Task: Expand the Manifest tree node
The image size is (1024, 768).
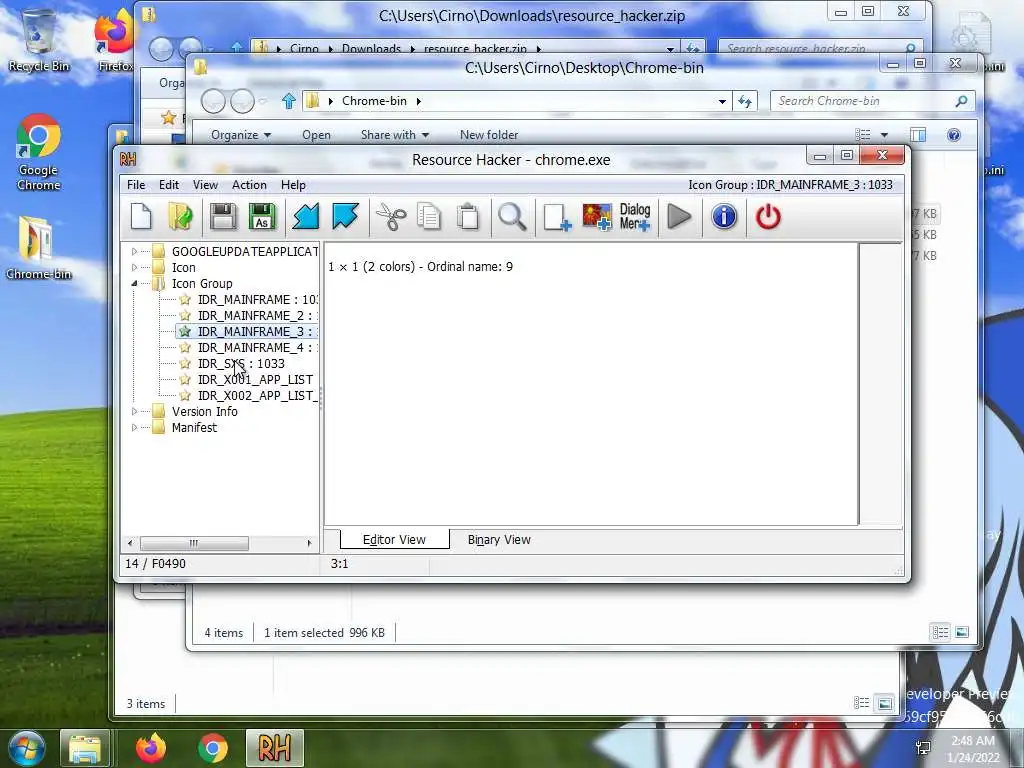Action: click(x=135, y=428)
